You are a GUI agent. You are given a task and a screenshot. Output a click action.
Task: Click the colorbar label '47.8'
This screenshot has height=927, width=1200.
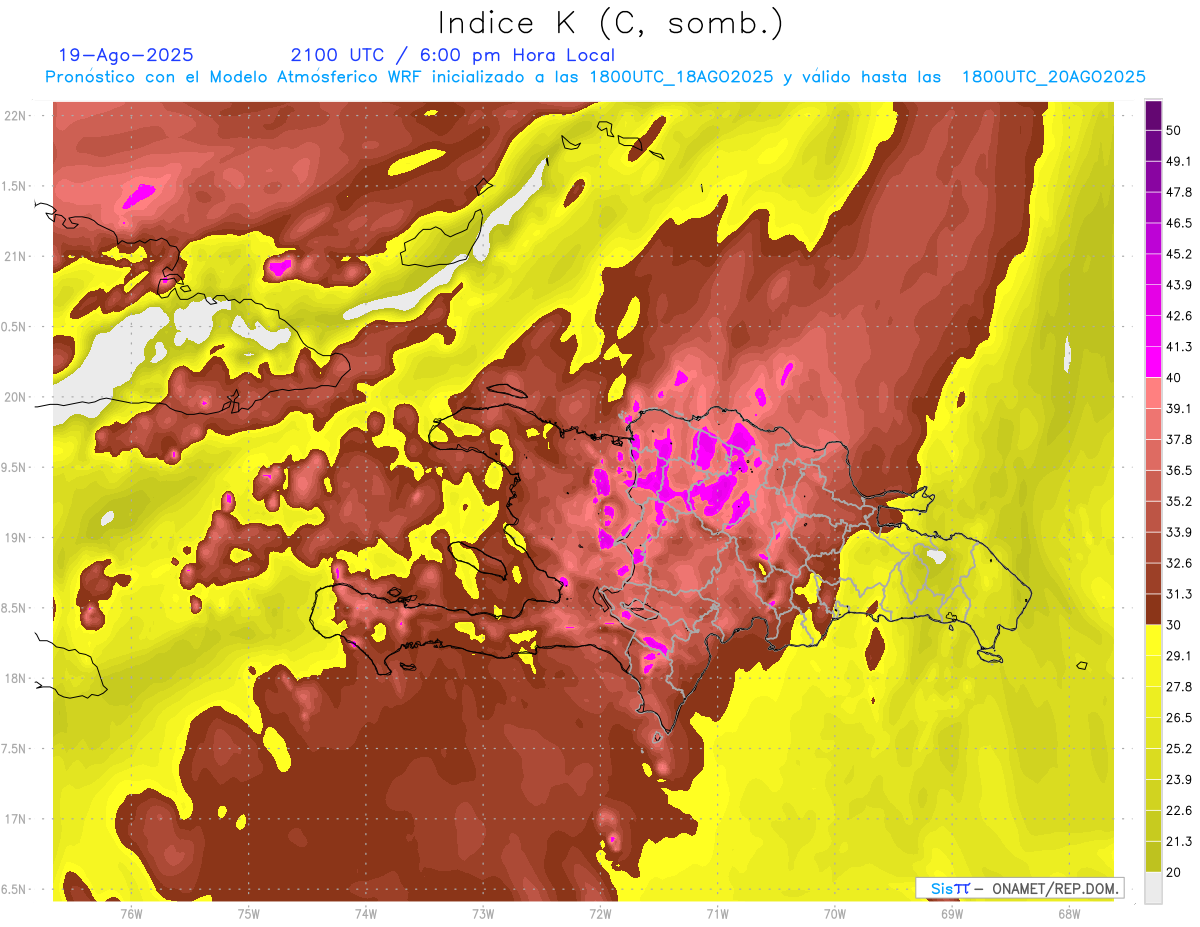tap(1179, 193)
